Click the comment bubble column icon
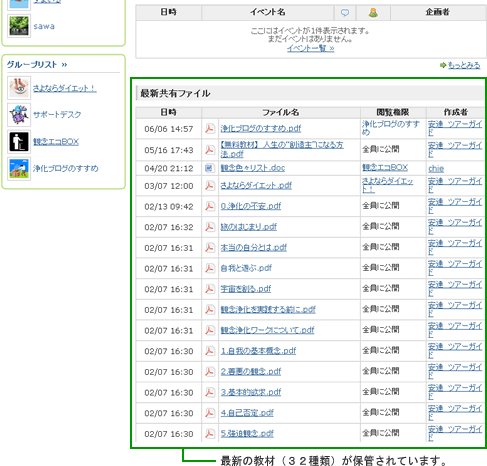487x466 pixels. (x=345, y=13)
